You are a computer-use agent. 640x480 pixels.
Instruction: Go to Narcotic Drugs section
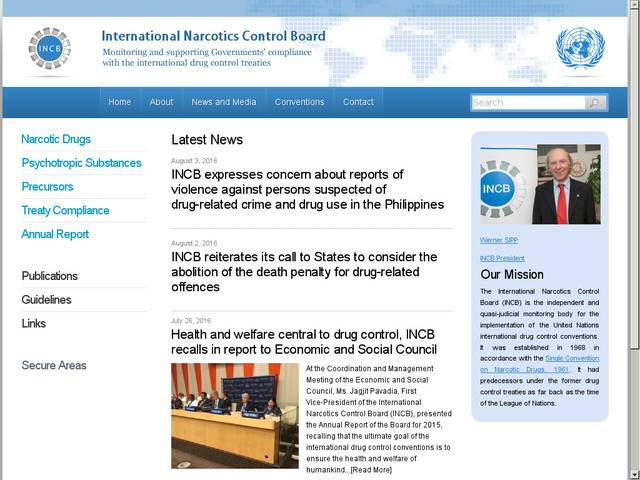(x=56, y=139)
